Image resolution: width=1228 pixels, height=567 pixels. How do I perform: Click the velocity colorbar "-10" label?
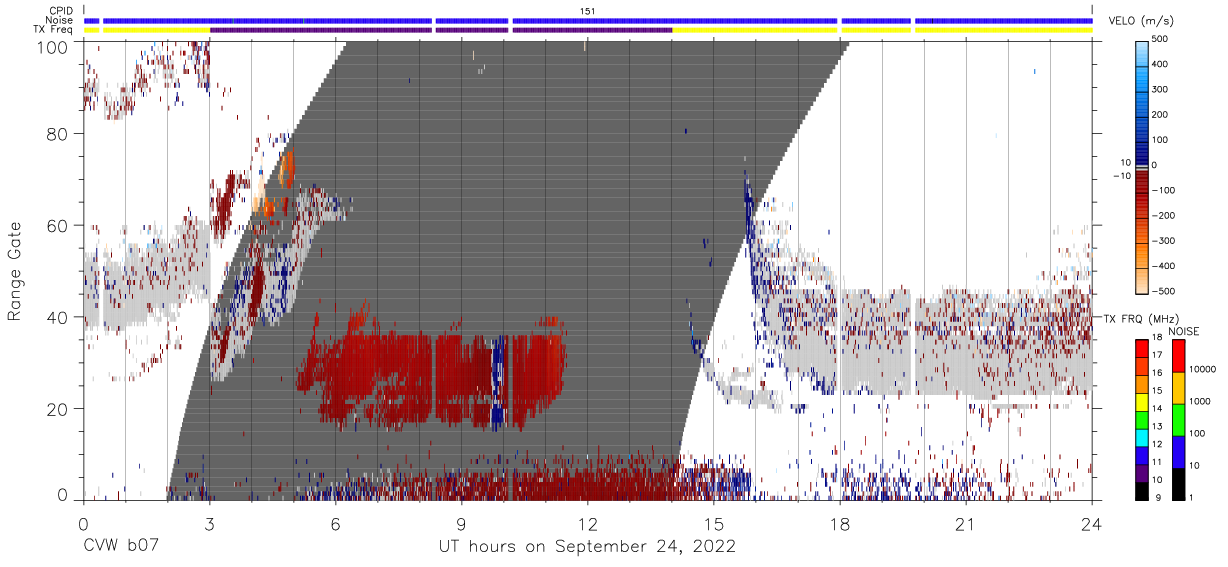1121,176
